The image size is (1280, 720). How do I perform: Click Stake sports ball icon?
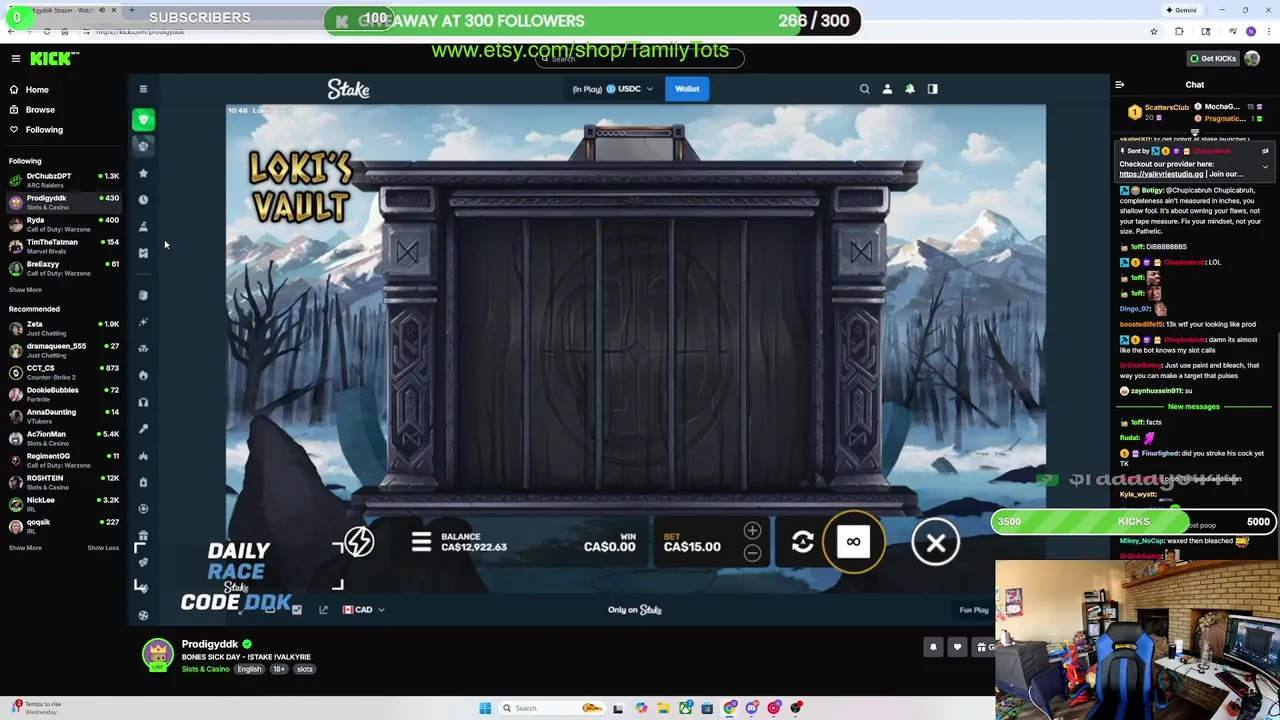click(143, 145)
